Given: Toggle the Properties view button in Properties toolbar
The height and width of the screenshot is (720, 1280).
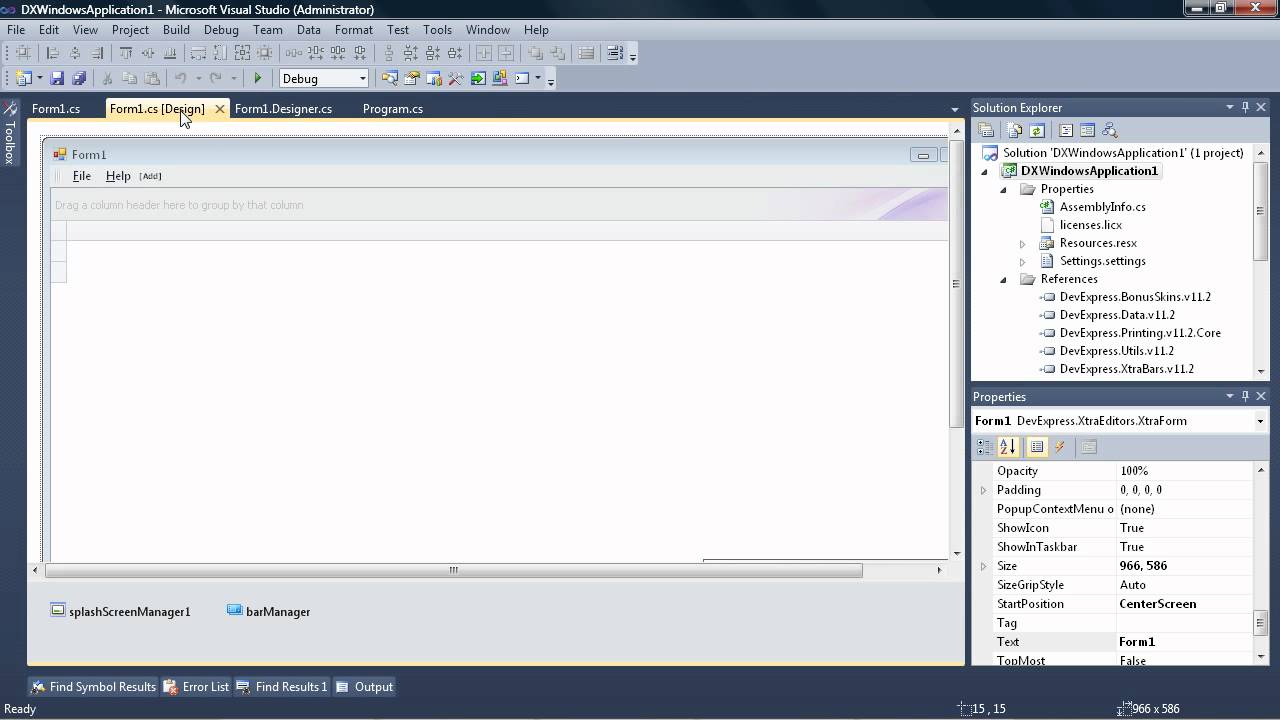Looking at the screenshot, I should click(1037, 447).
